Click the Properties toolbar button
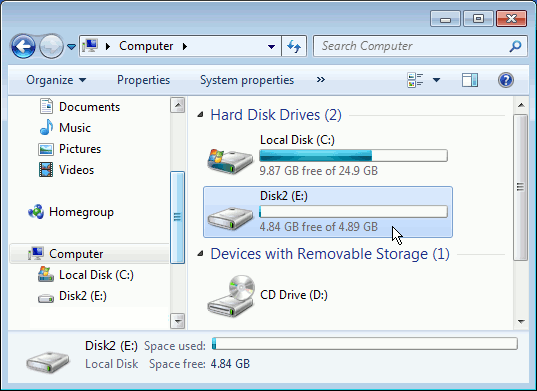The height and width of the screenshot is (391, 537). [x=143, y=80]
